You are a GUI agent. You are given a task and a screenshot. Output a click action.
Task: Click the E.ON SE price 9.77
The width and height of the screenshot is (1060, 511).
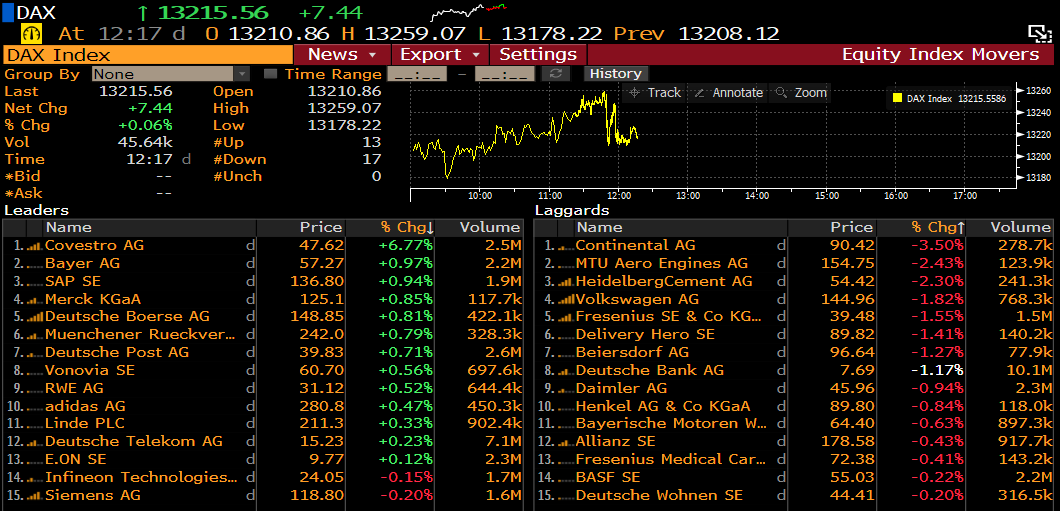(x=327, y=460)
